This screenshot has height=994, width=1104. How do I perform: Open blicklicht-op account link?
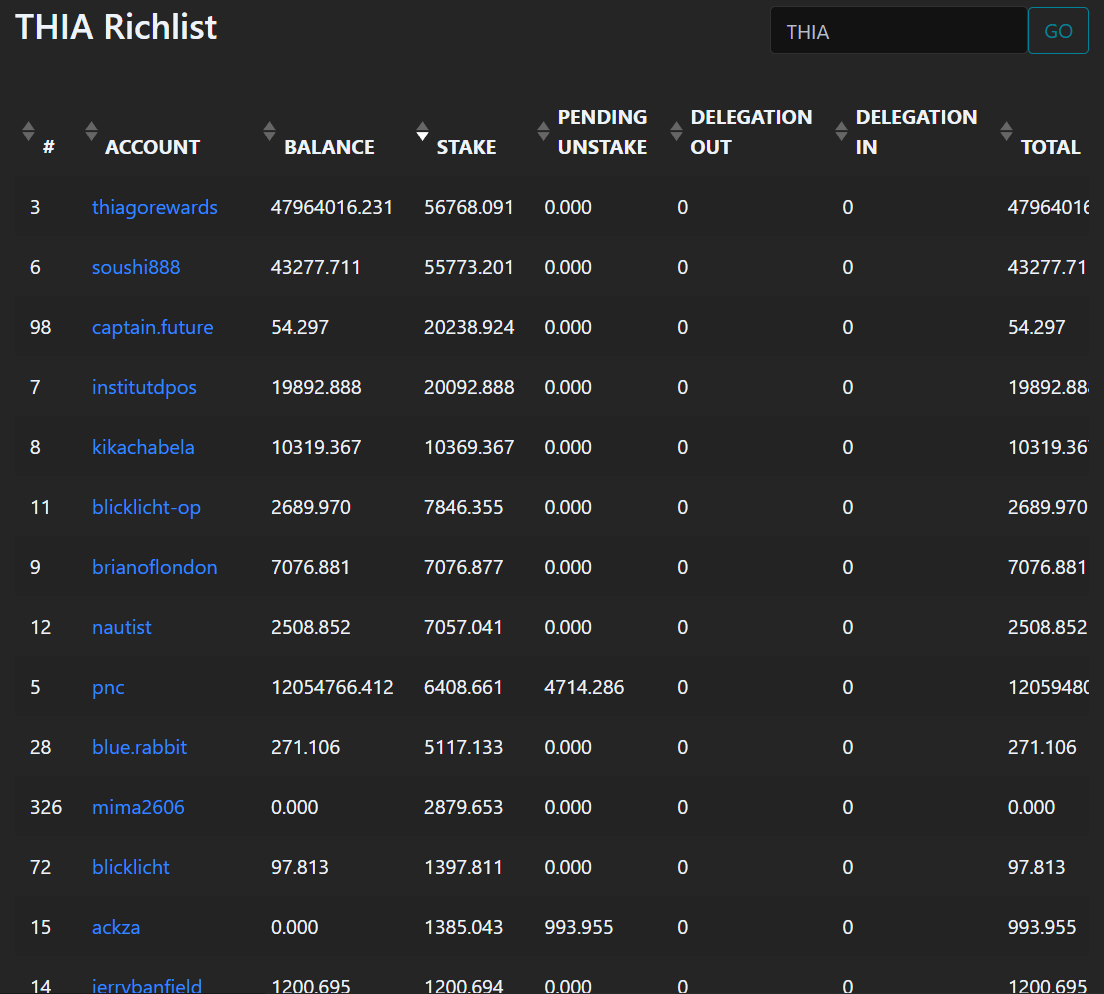[x=146, y=508]
